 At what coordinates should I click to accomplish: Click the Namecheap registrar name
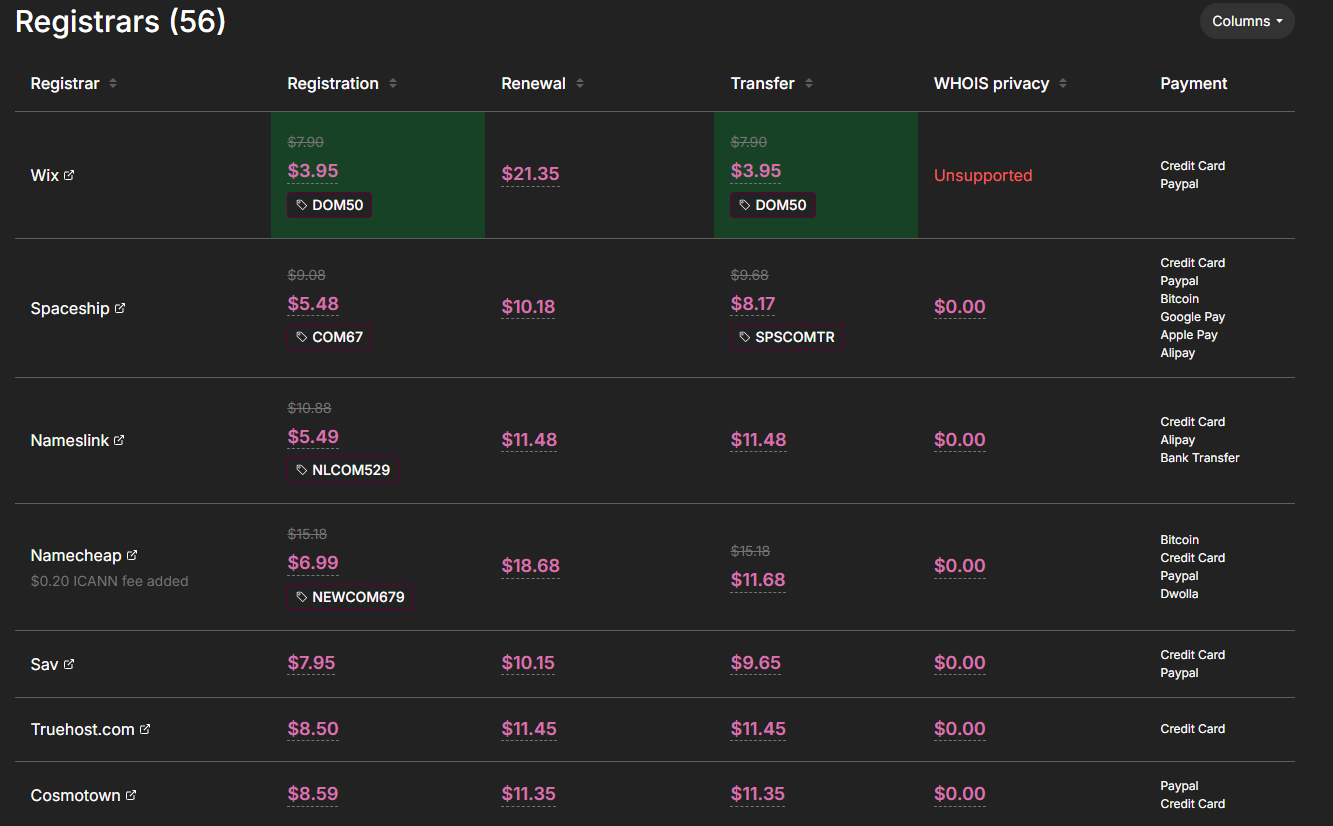(x=76, y=555)
